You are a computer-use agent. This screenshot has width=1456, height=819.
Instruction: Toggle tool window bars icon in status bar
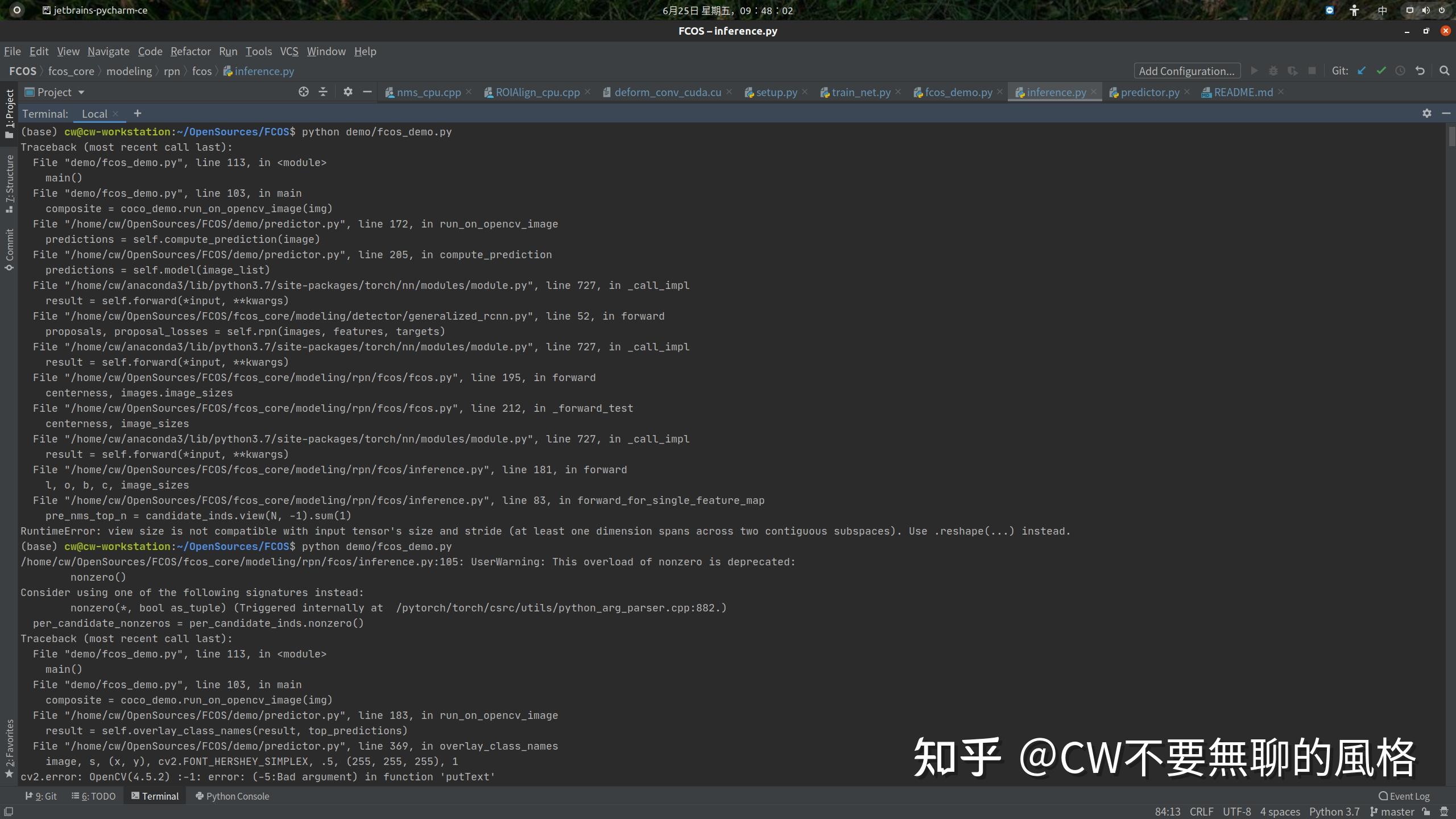pyautogui.click(x=9, y=812)
